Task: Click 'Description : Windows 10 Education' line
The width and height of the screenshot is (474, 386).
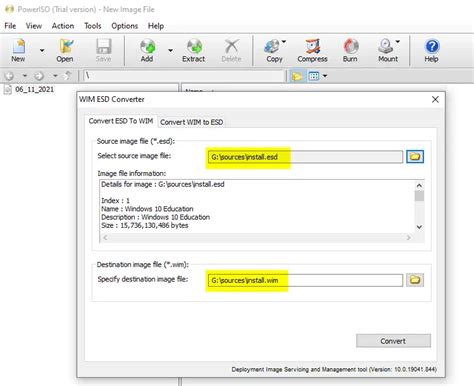Action: [156, 217]
